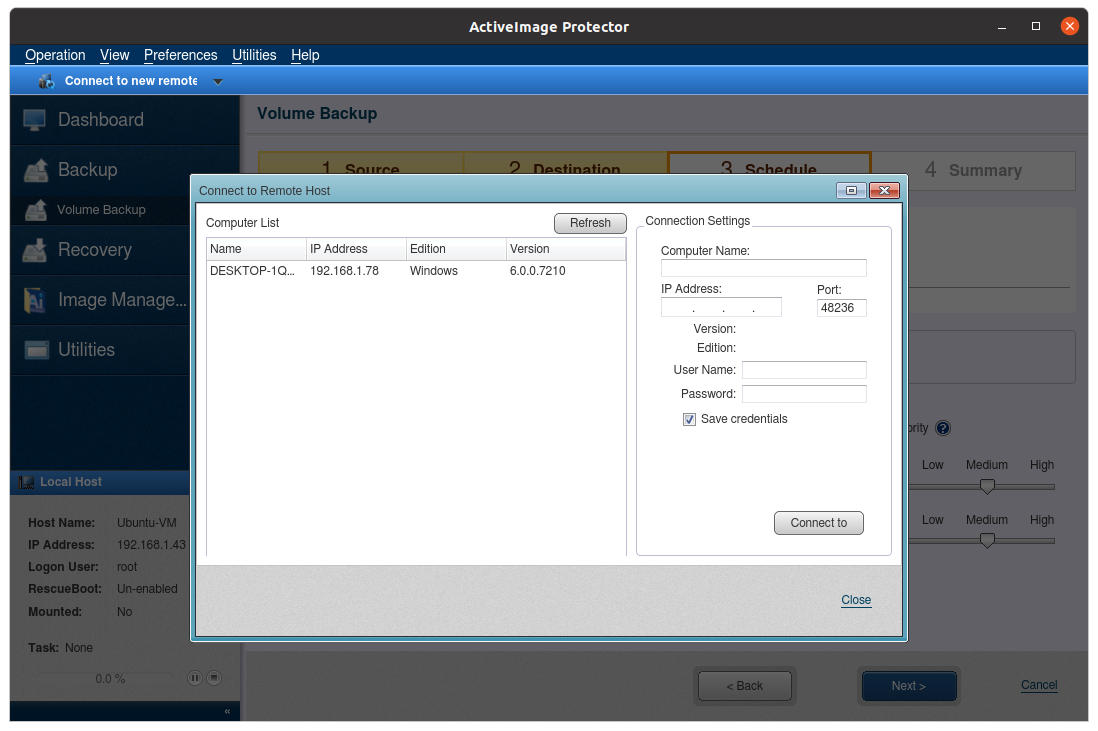Collapse the sidebar with the double-chevron arrow

tap(227, 711)
